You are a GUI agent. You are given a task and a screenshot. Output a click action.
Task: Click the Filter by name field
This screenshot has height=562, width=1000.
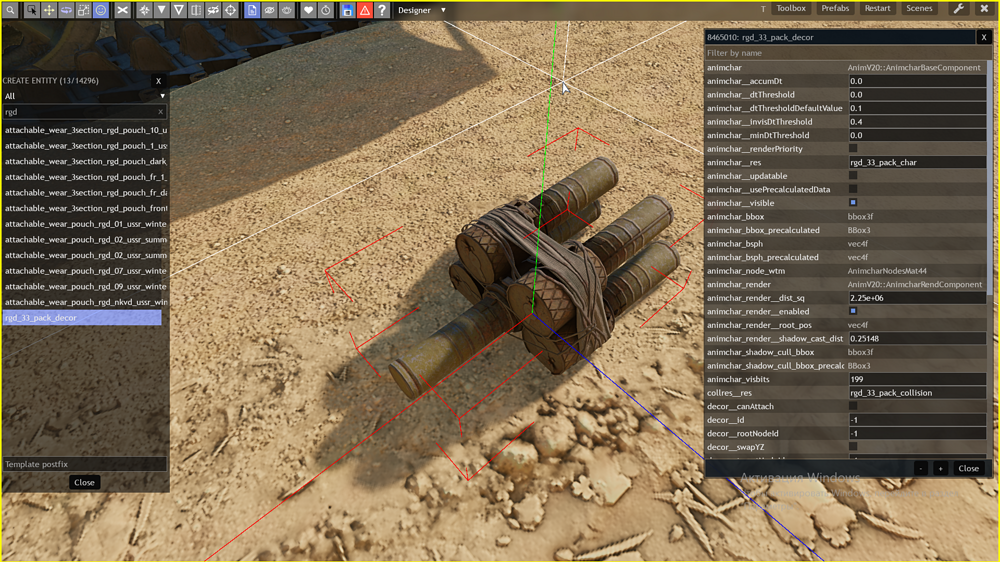click(x=845, y=53)
